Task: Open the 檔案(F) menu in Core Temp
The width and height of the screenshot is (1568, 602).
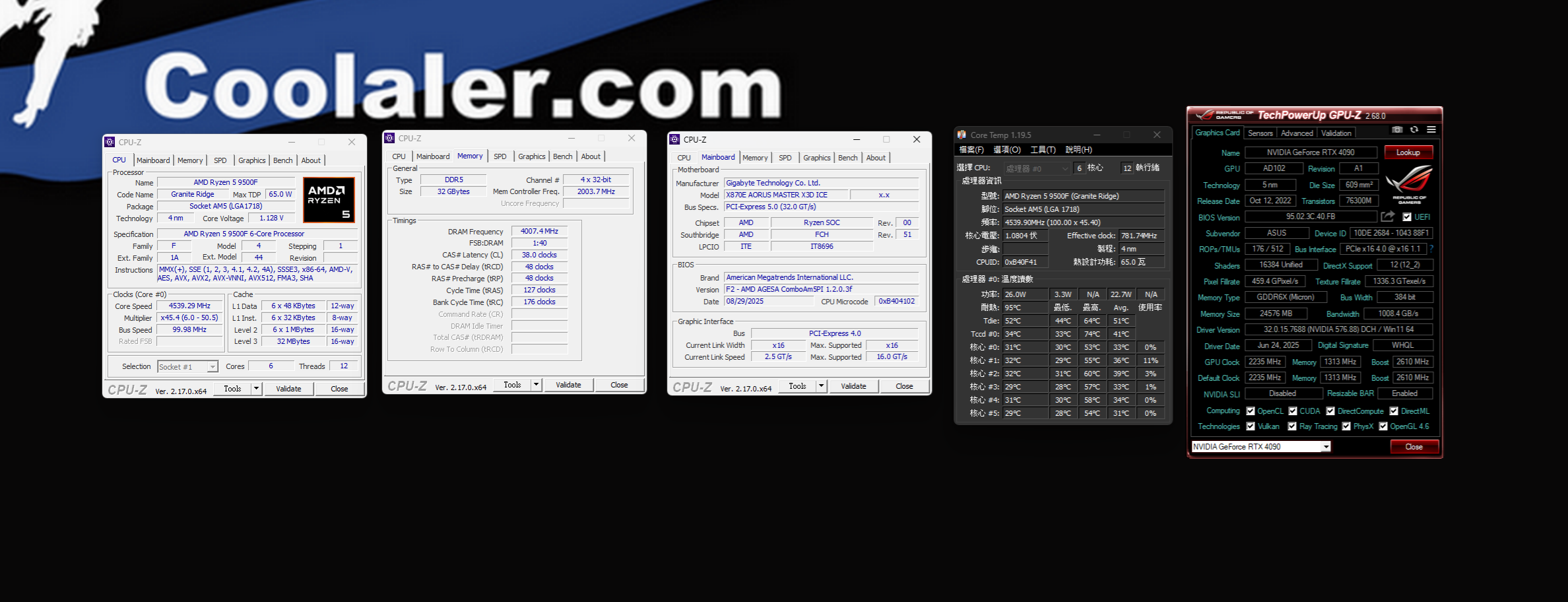Action: 971,150
